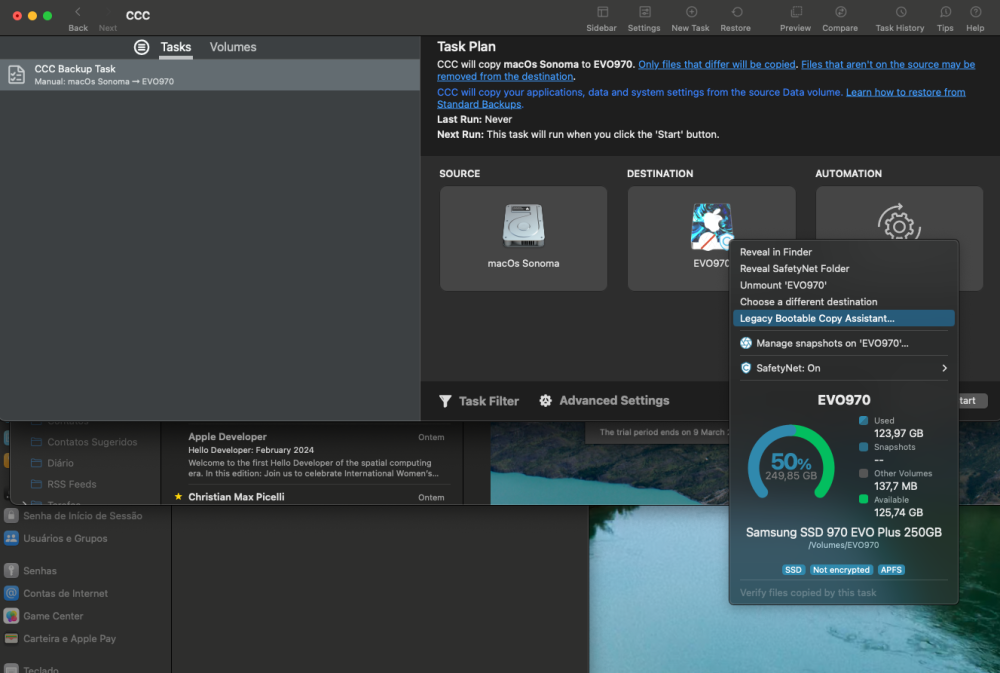Click Carteira e Apple Pay in System Settings

(70, 639)
